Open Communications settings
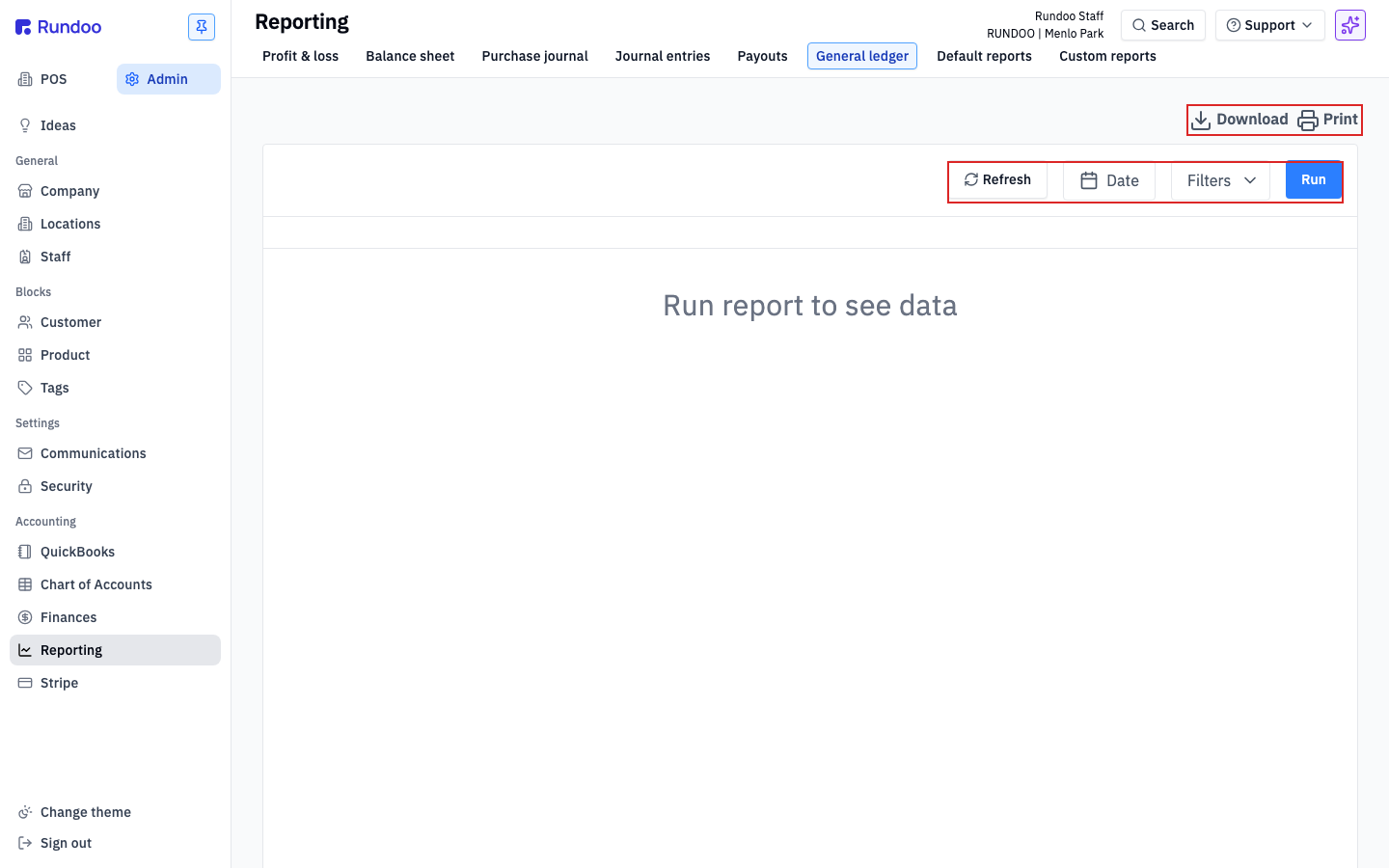This screenshot has height=868, width=1389. pyautogui.click(x=115, y=453)
